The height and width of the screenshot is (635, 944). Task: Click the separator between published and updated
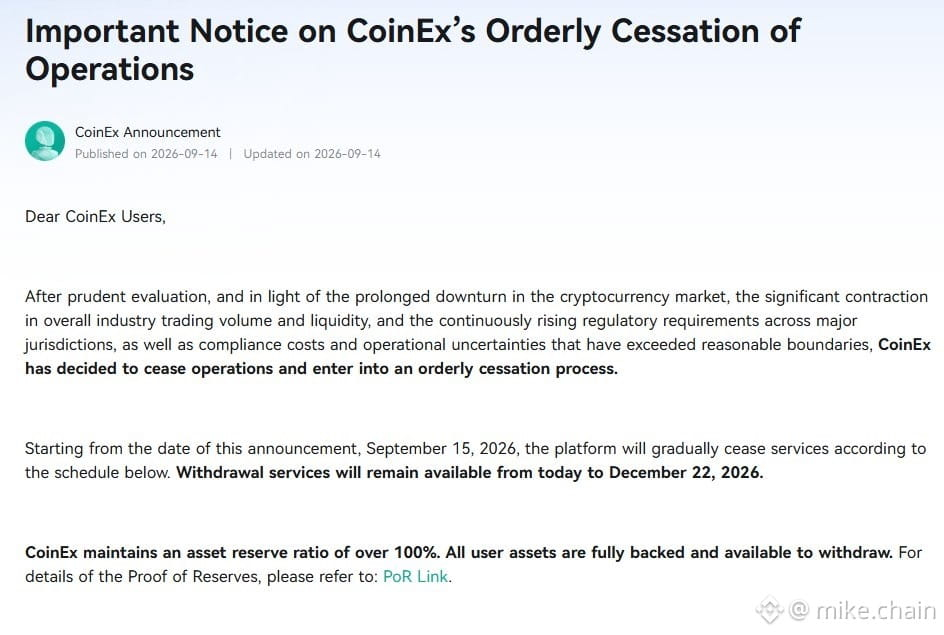click(230, 154)
